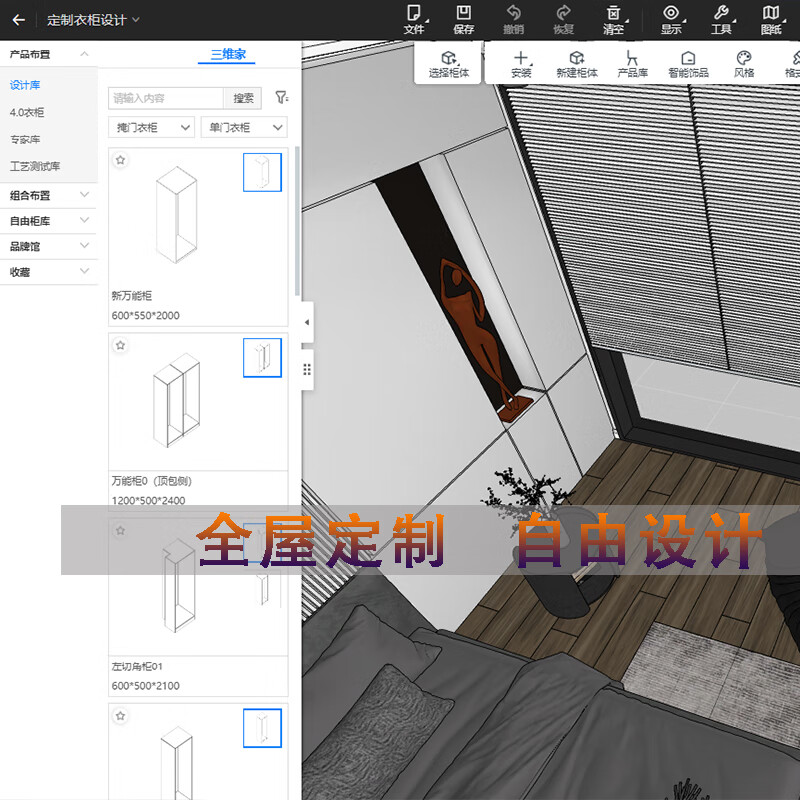Screen dimensions: 800x800
Task: Favorite the 新万能柜 item with star
Action: tap(120, 160)
